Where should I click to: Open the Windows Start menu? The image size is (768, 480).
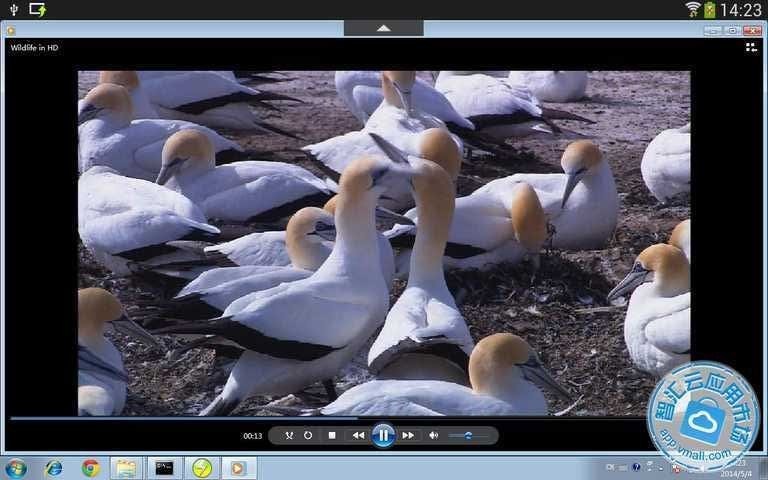click(16, 468)
